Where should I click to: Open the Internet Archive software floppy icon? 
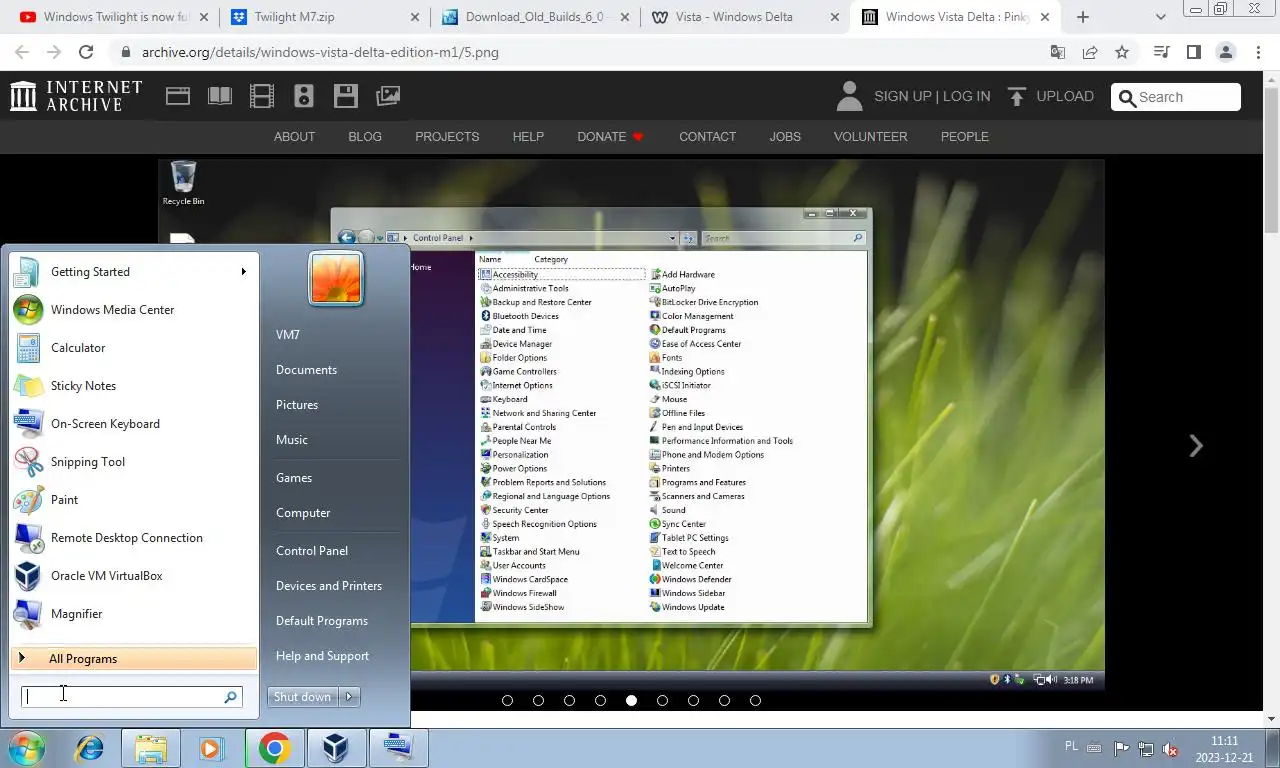click(346, 96)
